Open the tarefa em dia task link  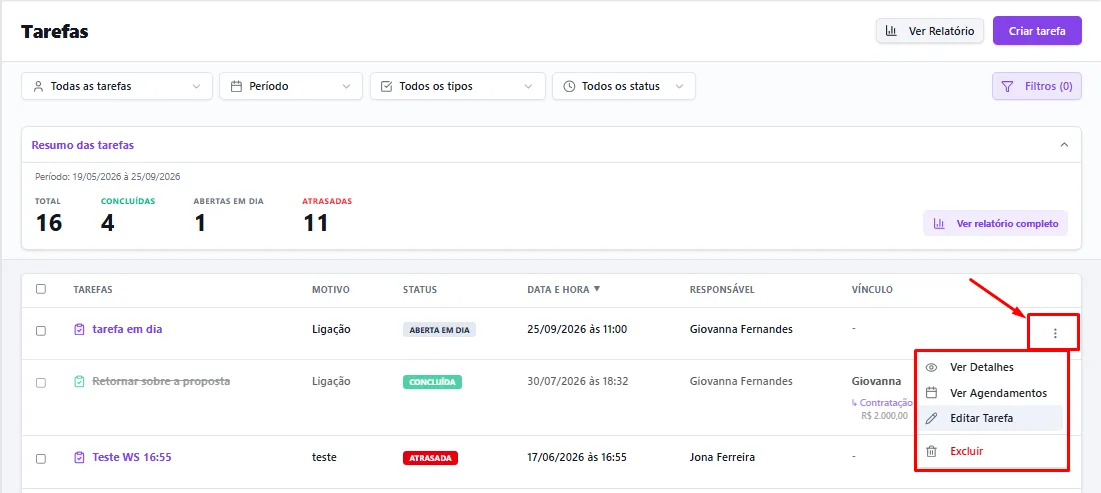pyautogui.click(x=127, y=329)
